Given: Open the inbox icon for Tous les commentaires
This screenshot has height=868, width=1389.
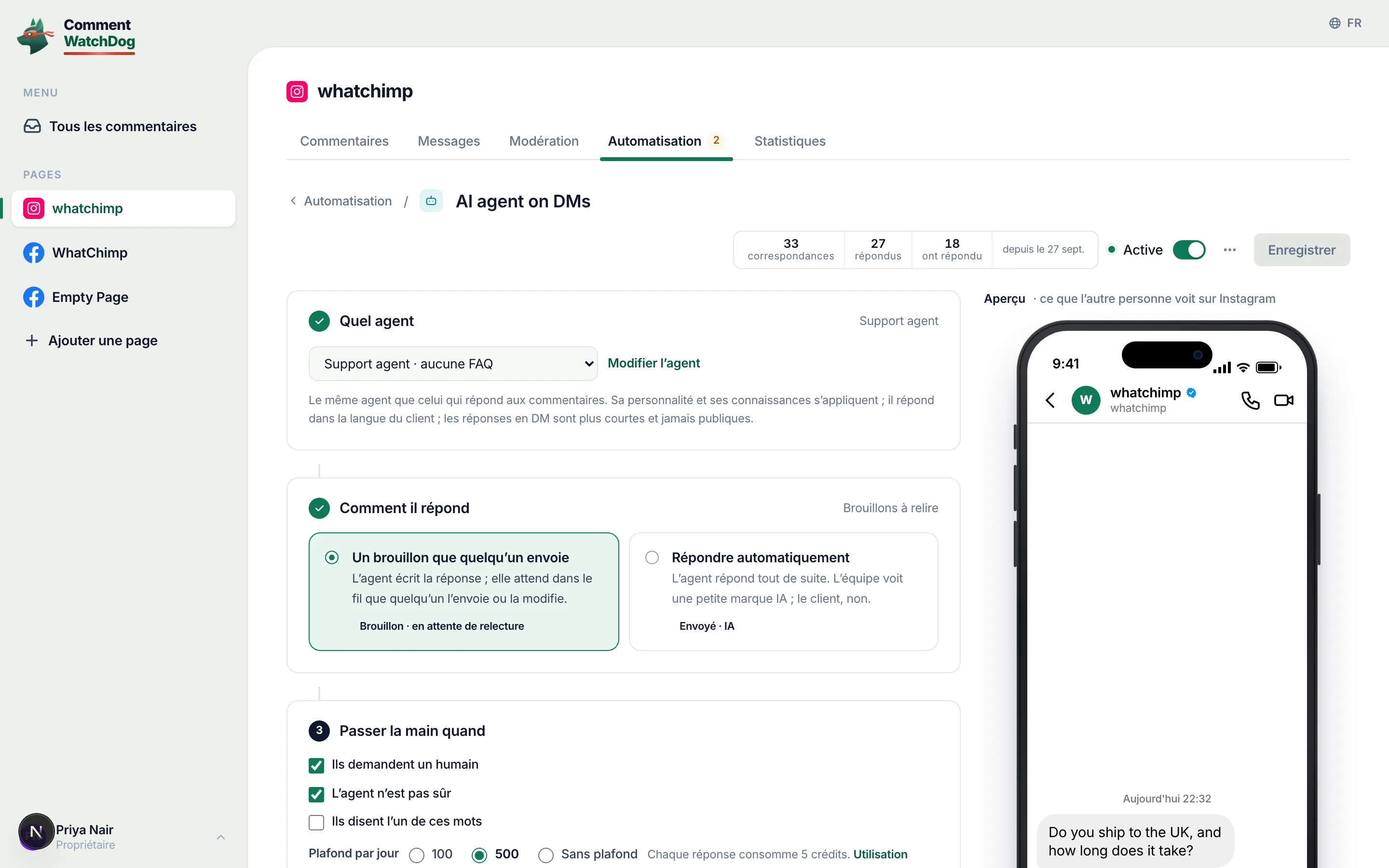Looking at the screenshot, I should pyautogui.click(x=32, y=126).
